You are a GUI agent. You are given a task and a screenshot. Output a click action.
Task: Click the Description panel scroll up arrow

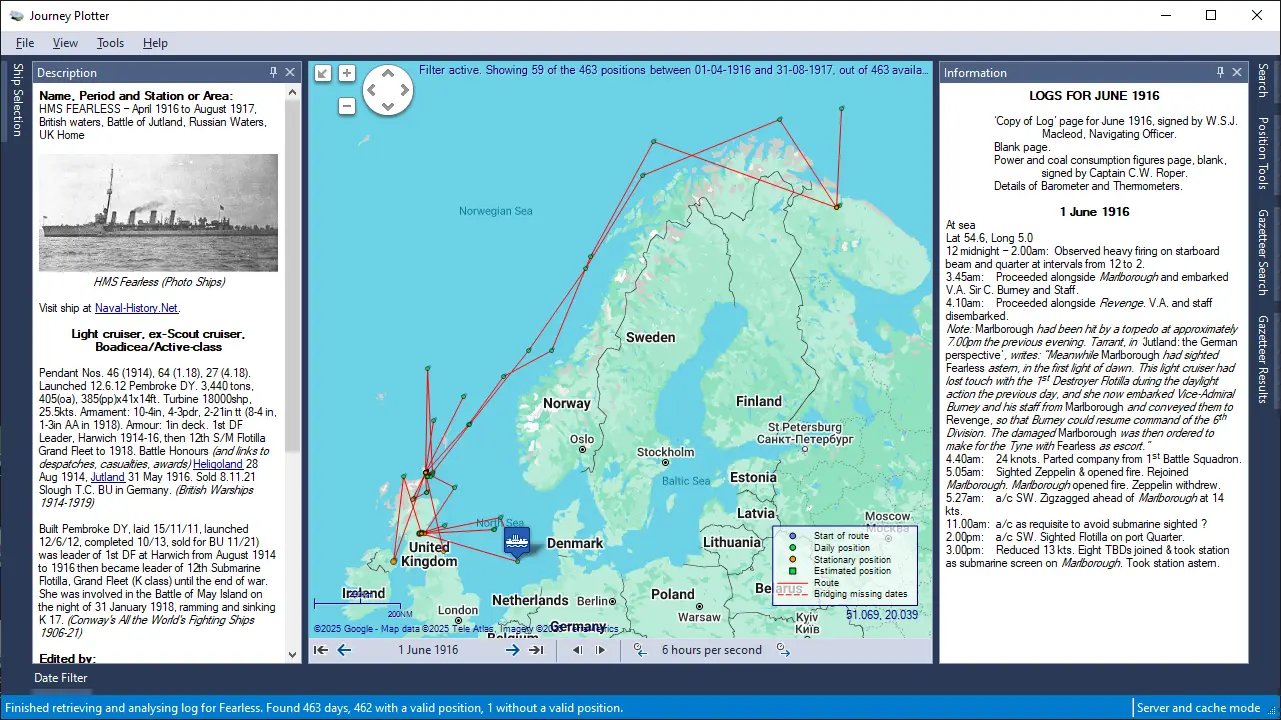(x=292, y=92)
